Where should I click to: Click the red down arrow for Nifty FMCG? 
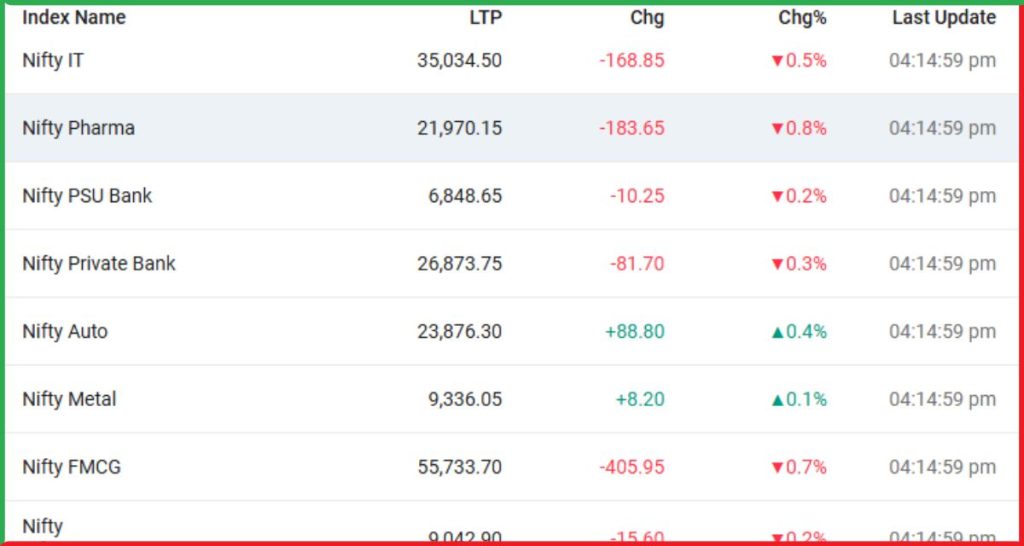776,468
